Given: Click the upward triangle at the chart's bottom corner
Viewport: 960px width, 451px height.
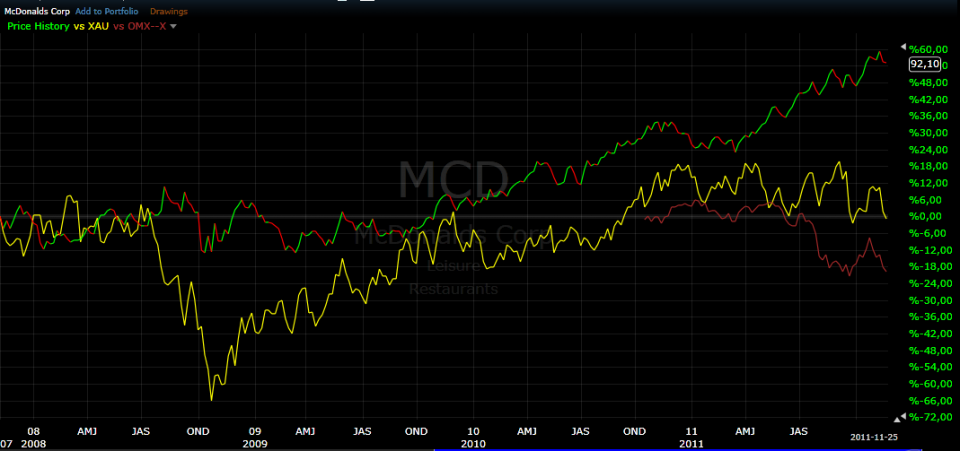Looking at the screenshot, I should tap(897, 420).
